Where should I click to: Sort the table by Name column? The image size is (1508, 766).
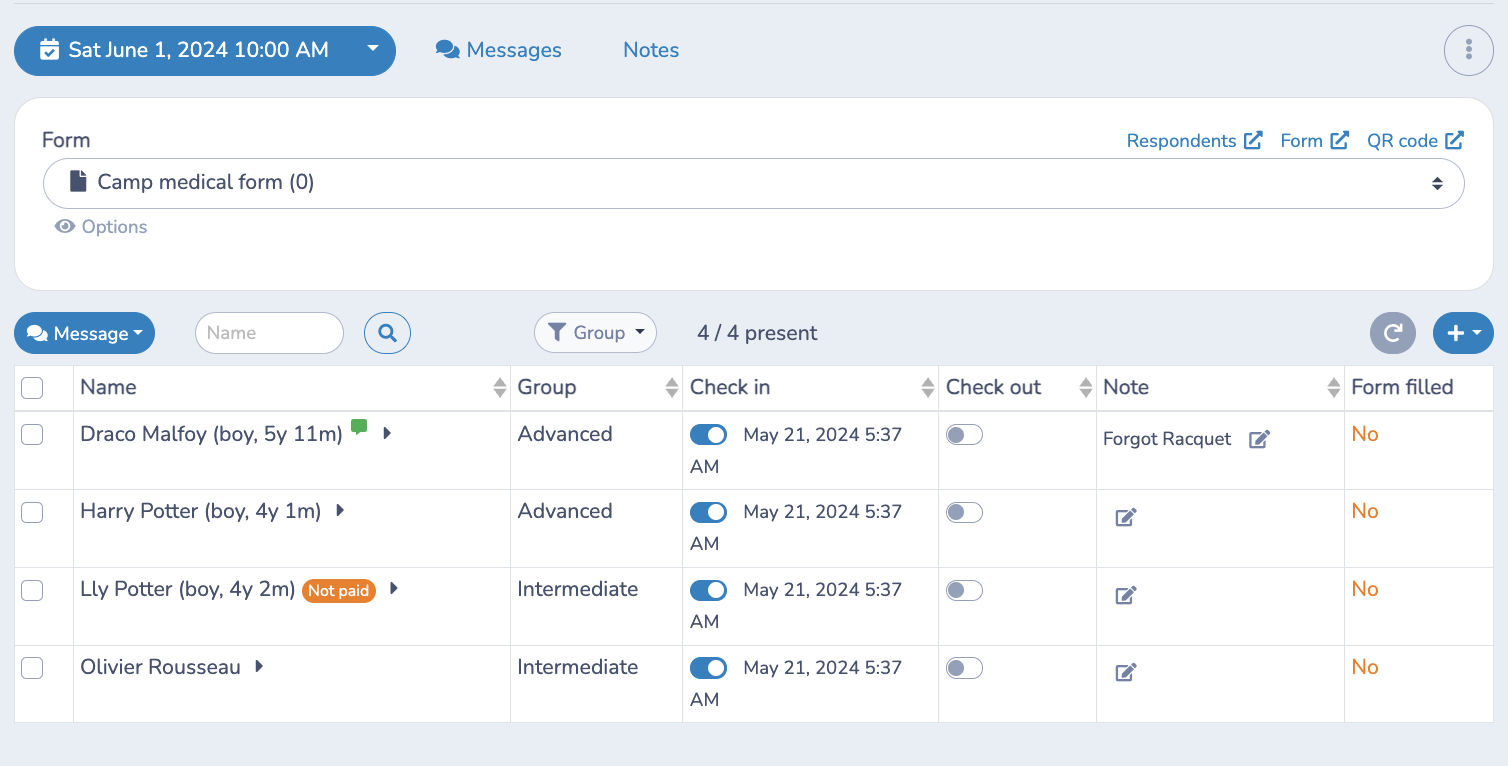[500, 388]
